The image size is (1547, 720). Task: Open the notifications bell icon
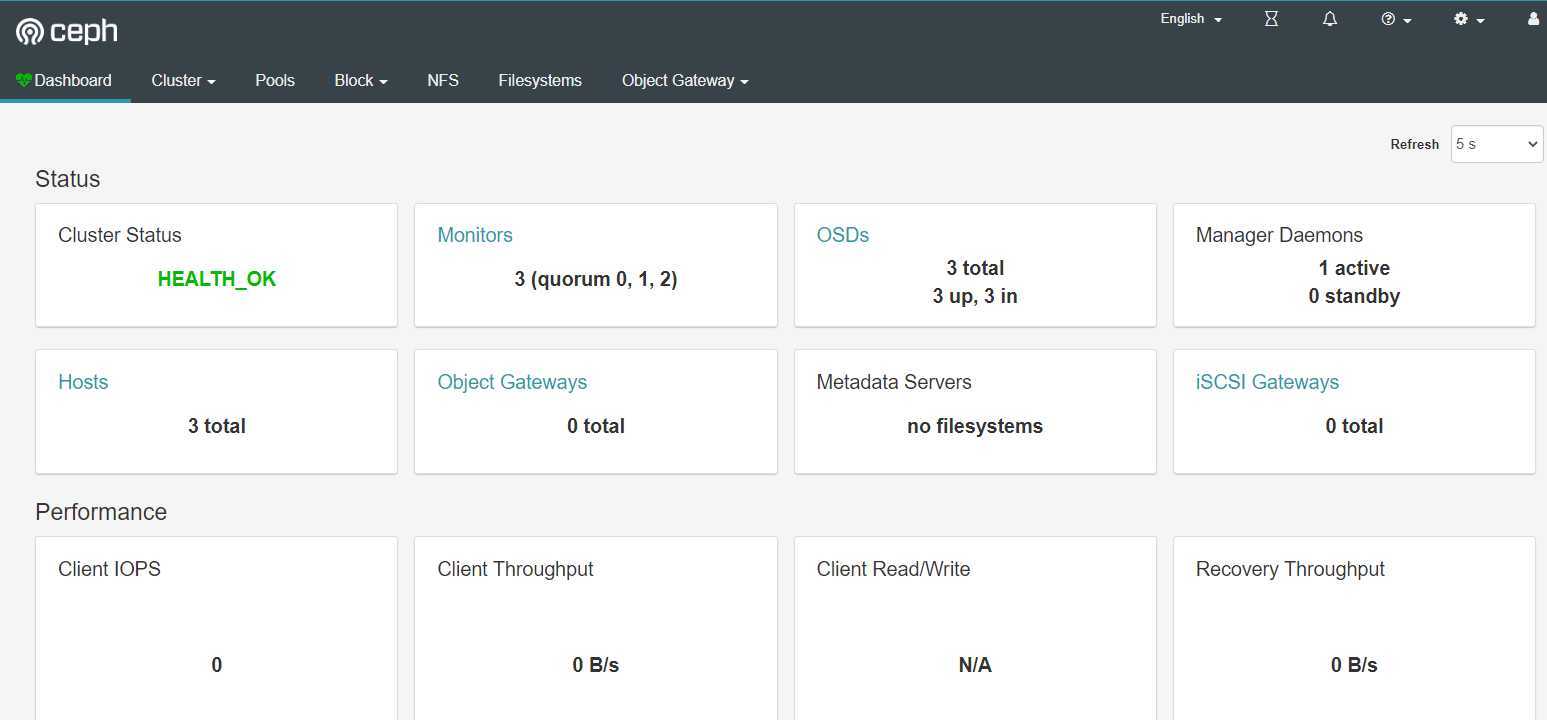(1330, 19)
